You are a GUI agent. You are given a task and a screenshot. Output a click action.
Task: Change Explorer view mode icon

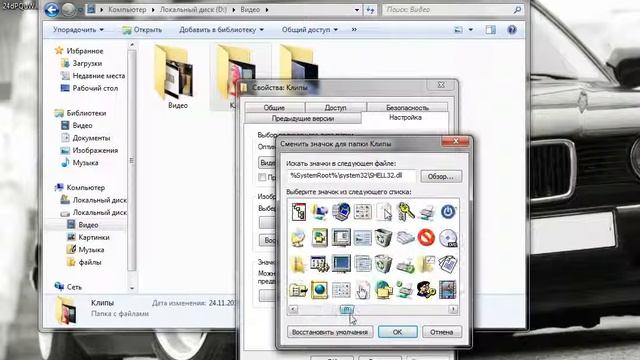click(x=459, y=29)
